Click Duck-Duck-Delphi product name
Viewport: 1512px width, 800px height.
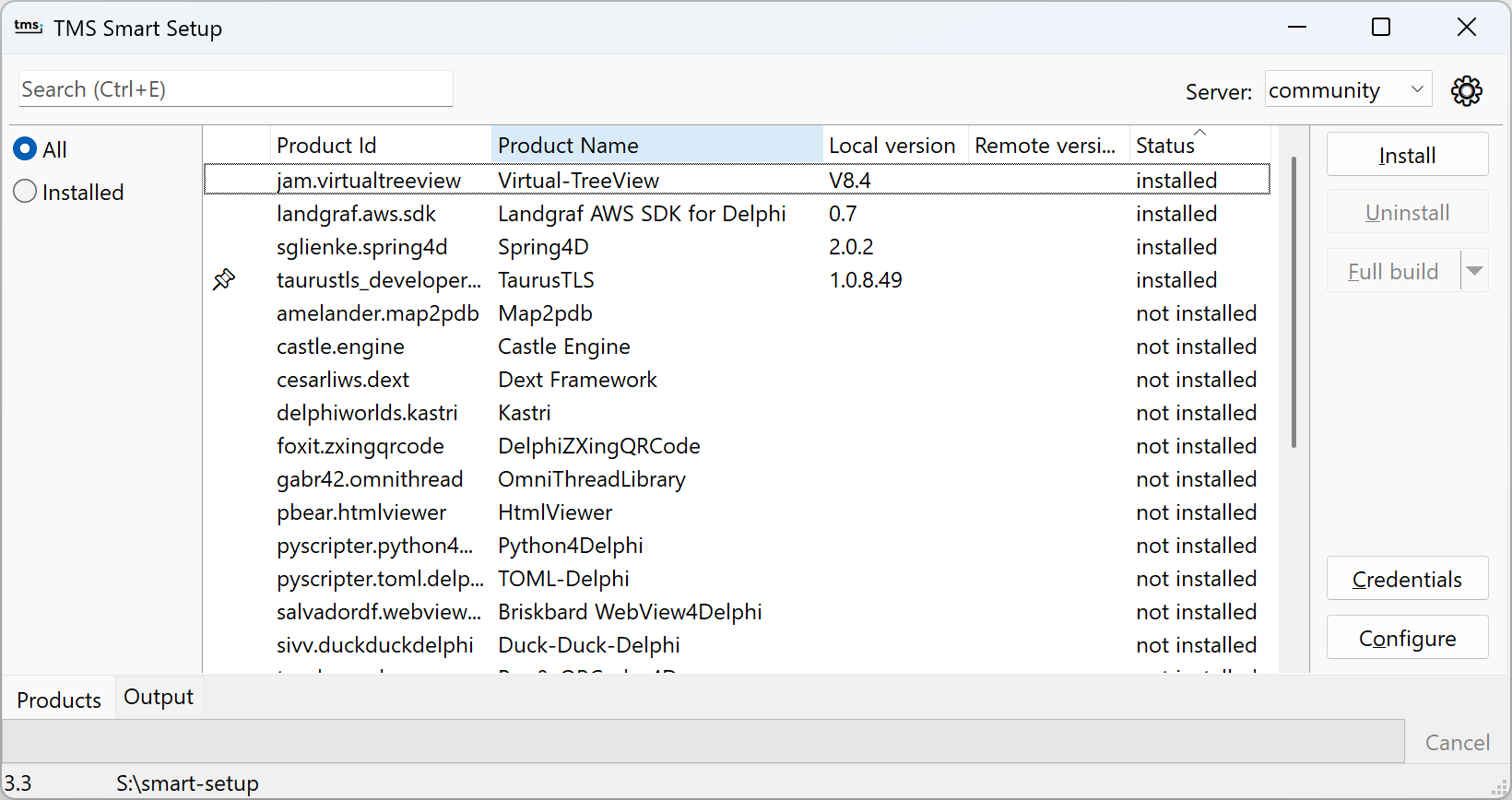pyautogui.click(x=588, y=644)
